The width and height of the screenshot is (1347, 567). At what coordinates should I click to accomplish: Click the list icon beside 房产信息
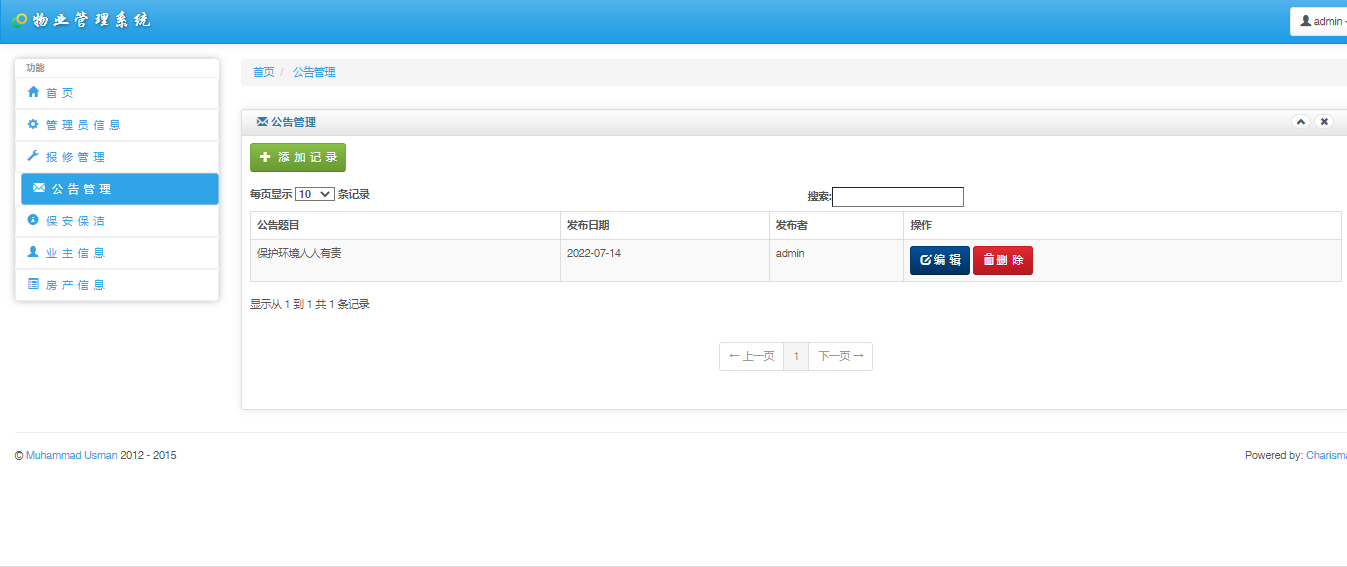tap(33, 285)
